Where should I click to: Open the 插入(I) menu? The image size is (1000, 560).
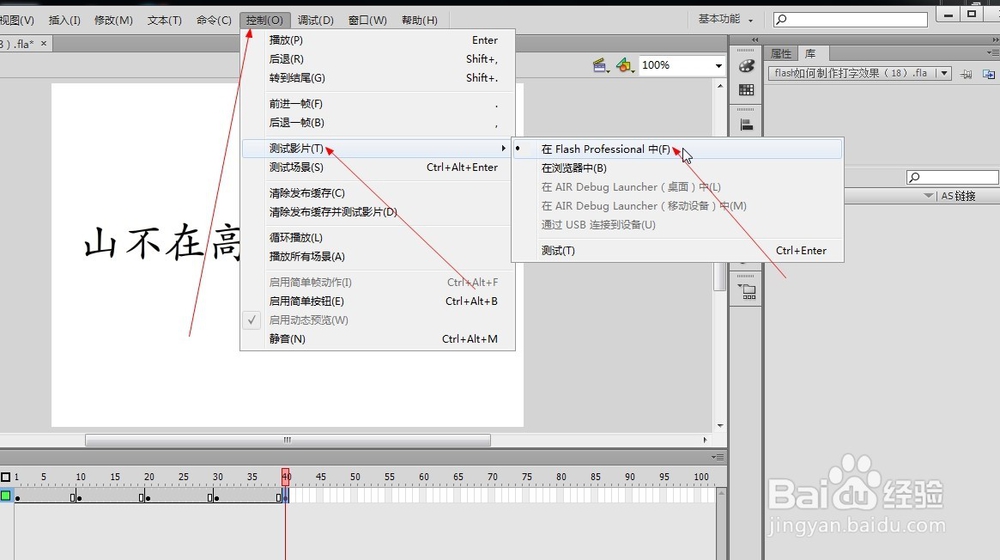click(64, 20)
